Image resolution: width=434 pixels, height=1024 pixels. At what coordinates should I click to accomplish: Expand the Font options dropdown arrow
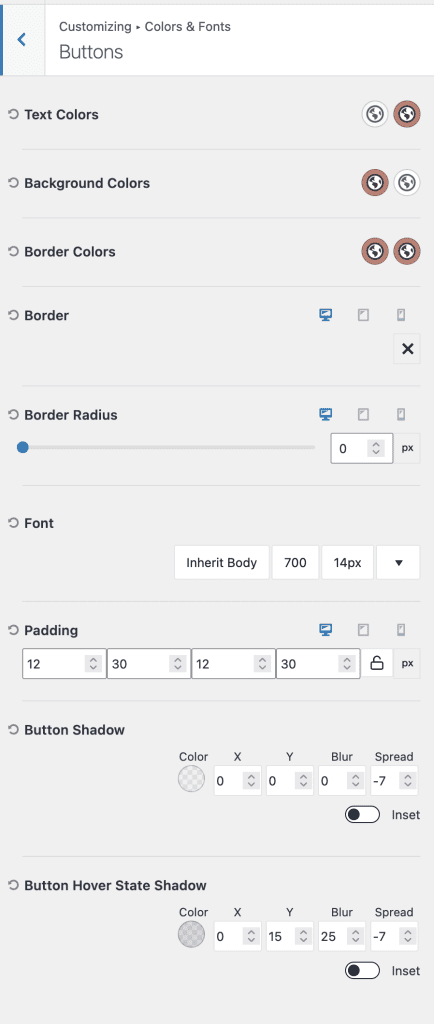(398, 563)
